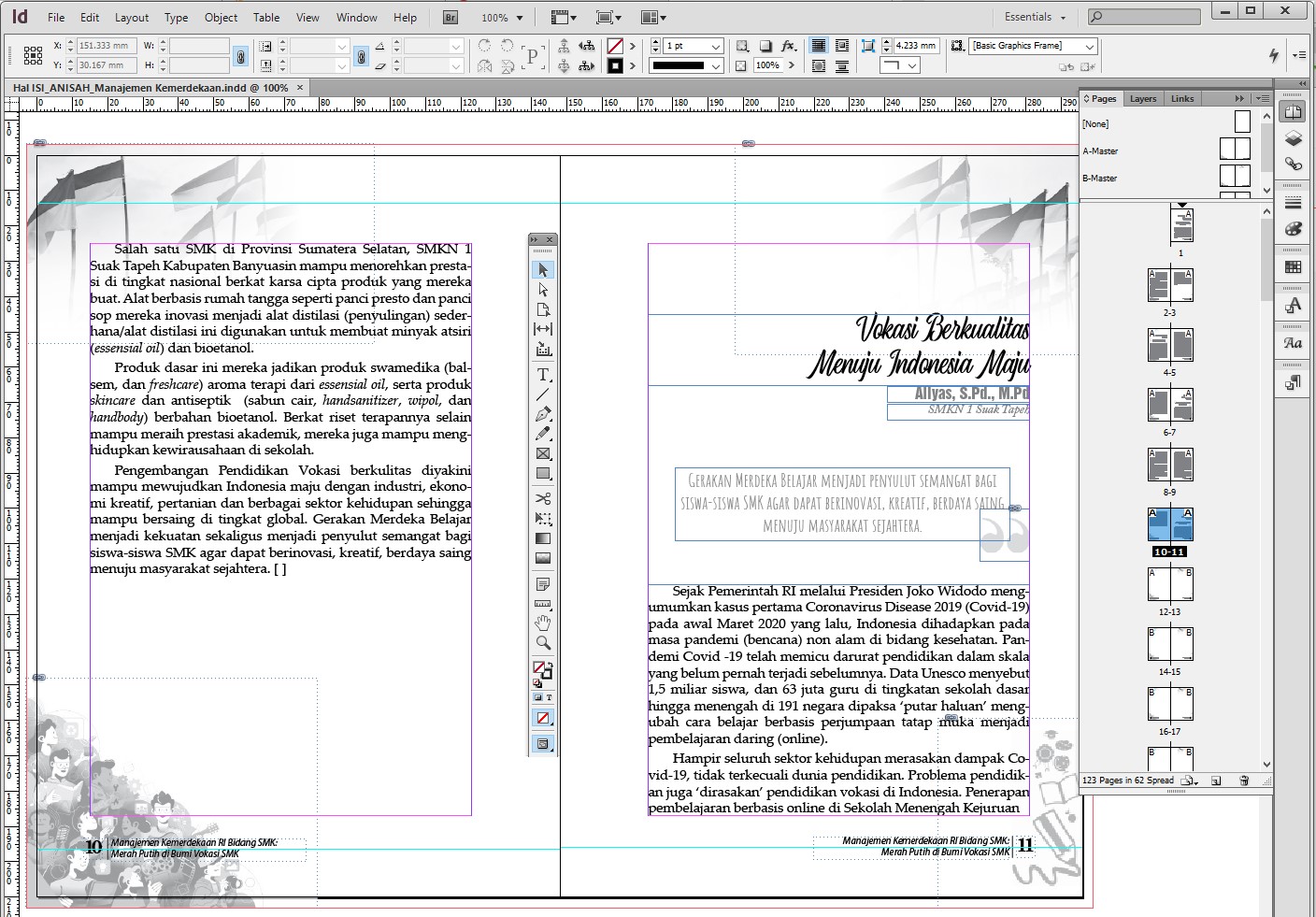Select the Hand tool
1316x917 pixels.
543,623
